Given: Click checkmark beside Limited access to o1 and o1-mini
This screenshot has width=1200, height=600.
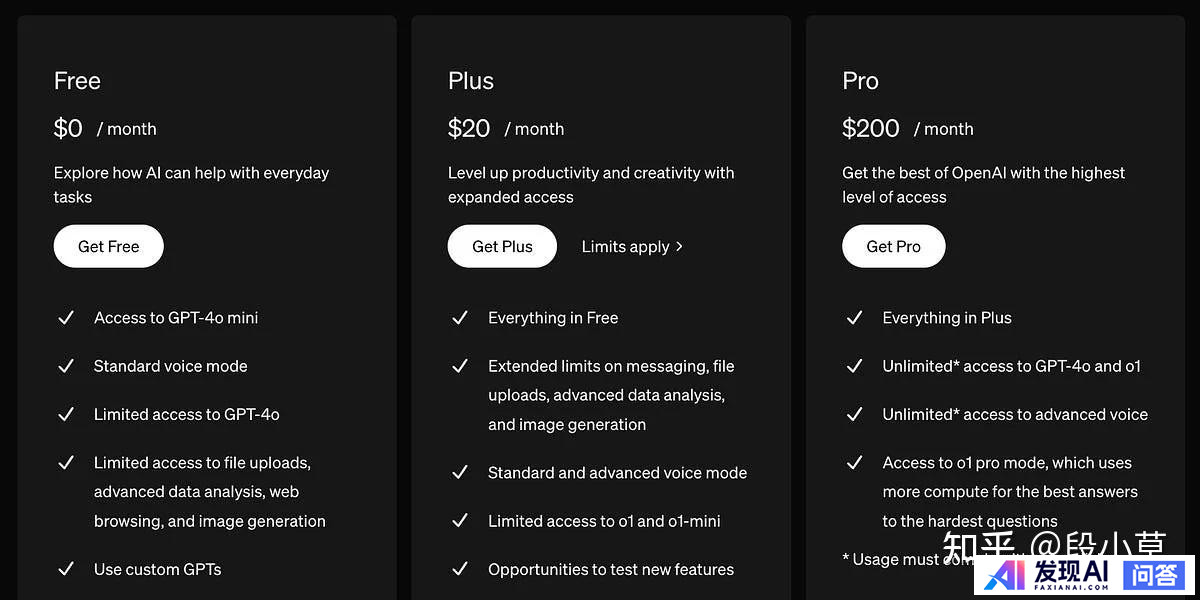Looking at the screenshot, I should [x=460, y=521].
